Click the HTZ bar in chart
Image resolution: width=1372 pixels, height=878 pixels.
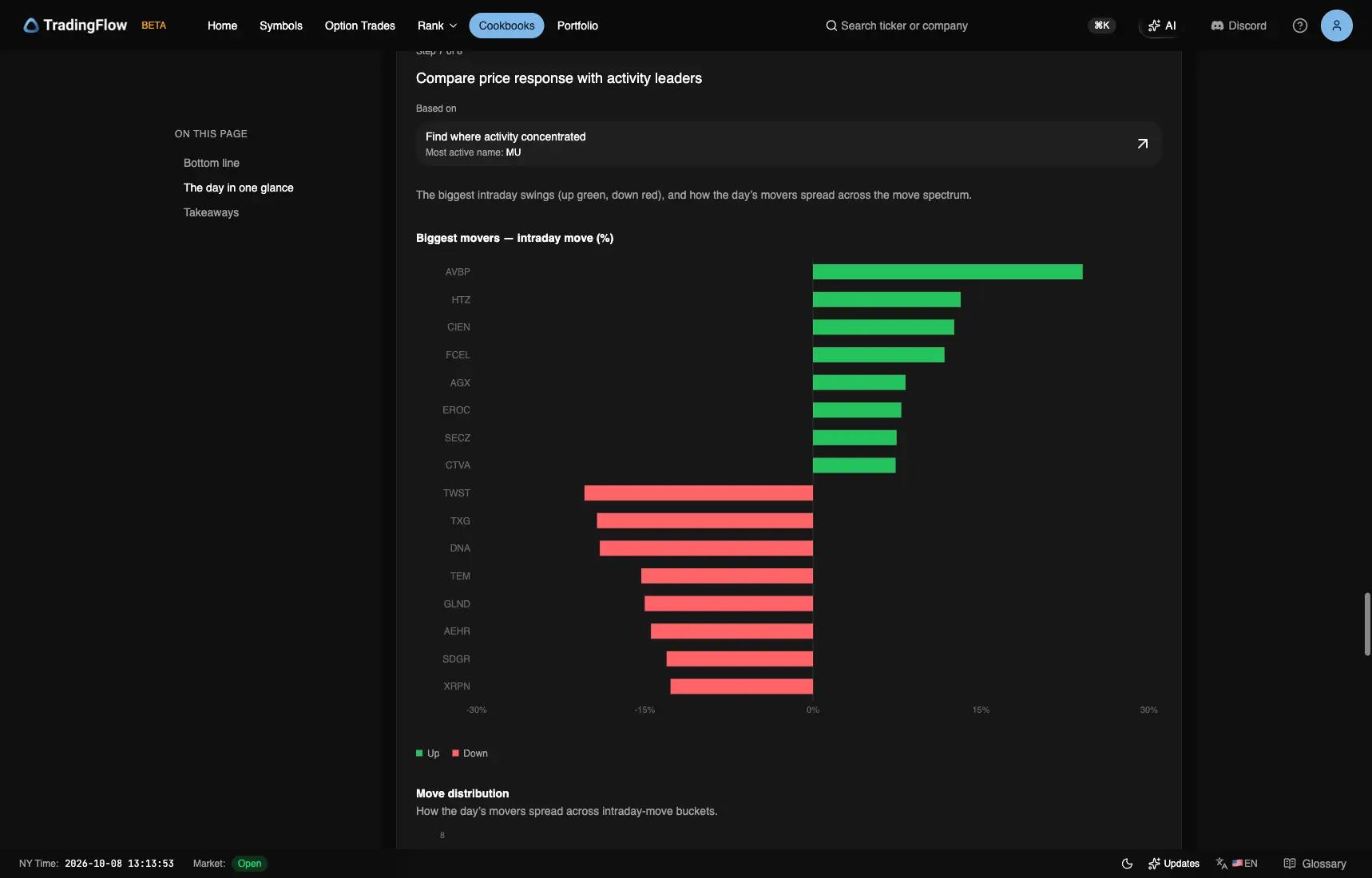point(886,300)
